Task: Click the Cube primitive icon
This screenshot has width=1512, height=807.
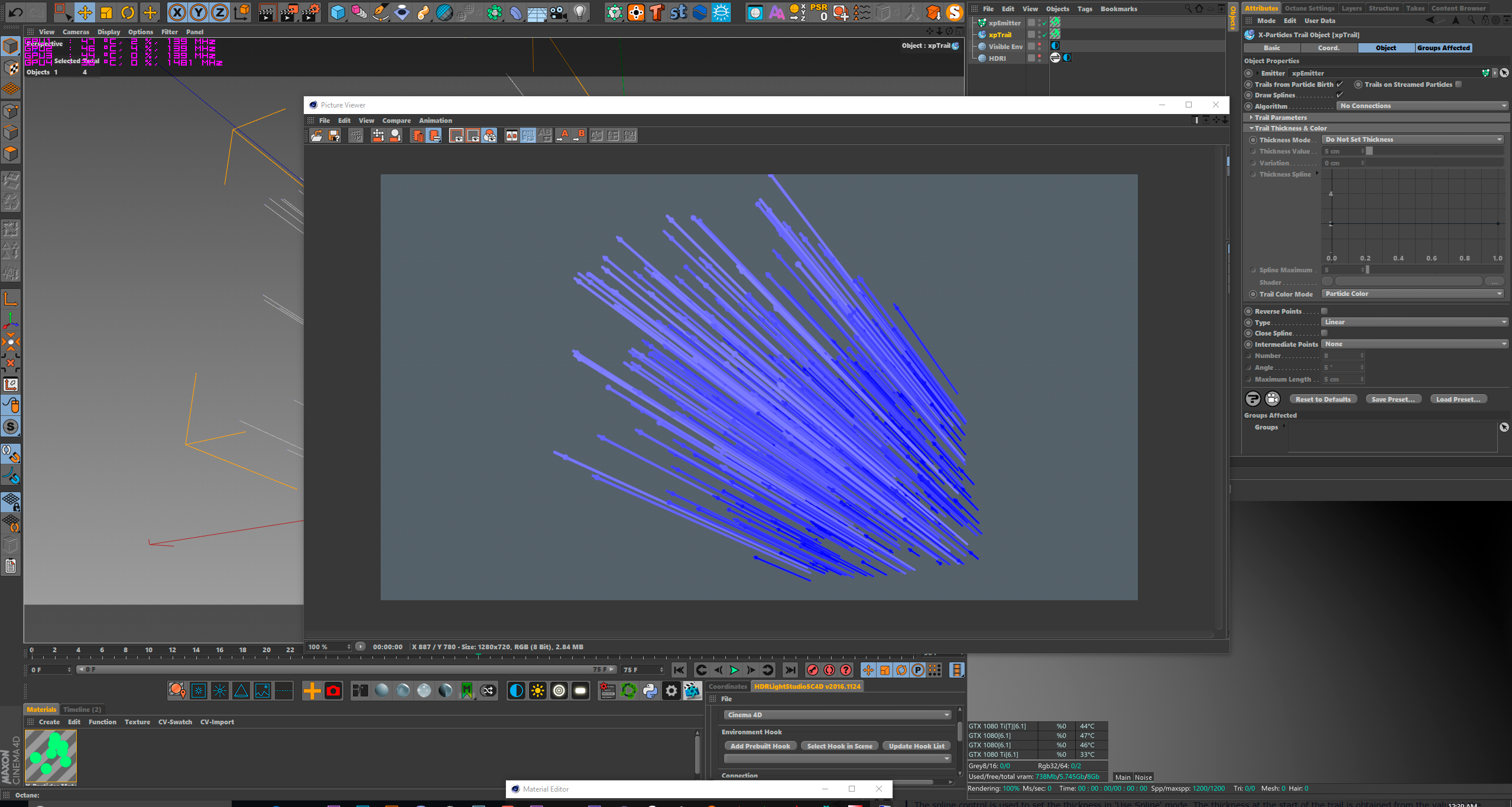Action: point(337,12)
